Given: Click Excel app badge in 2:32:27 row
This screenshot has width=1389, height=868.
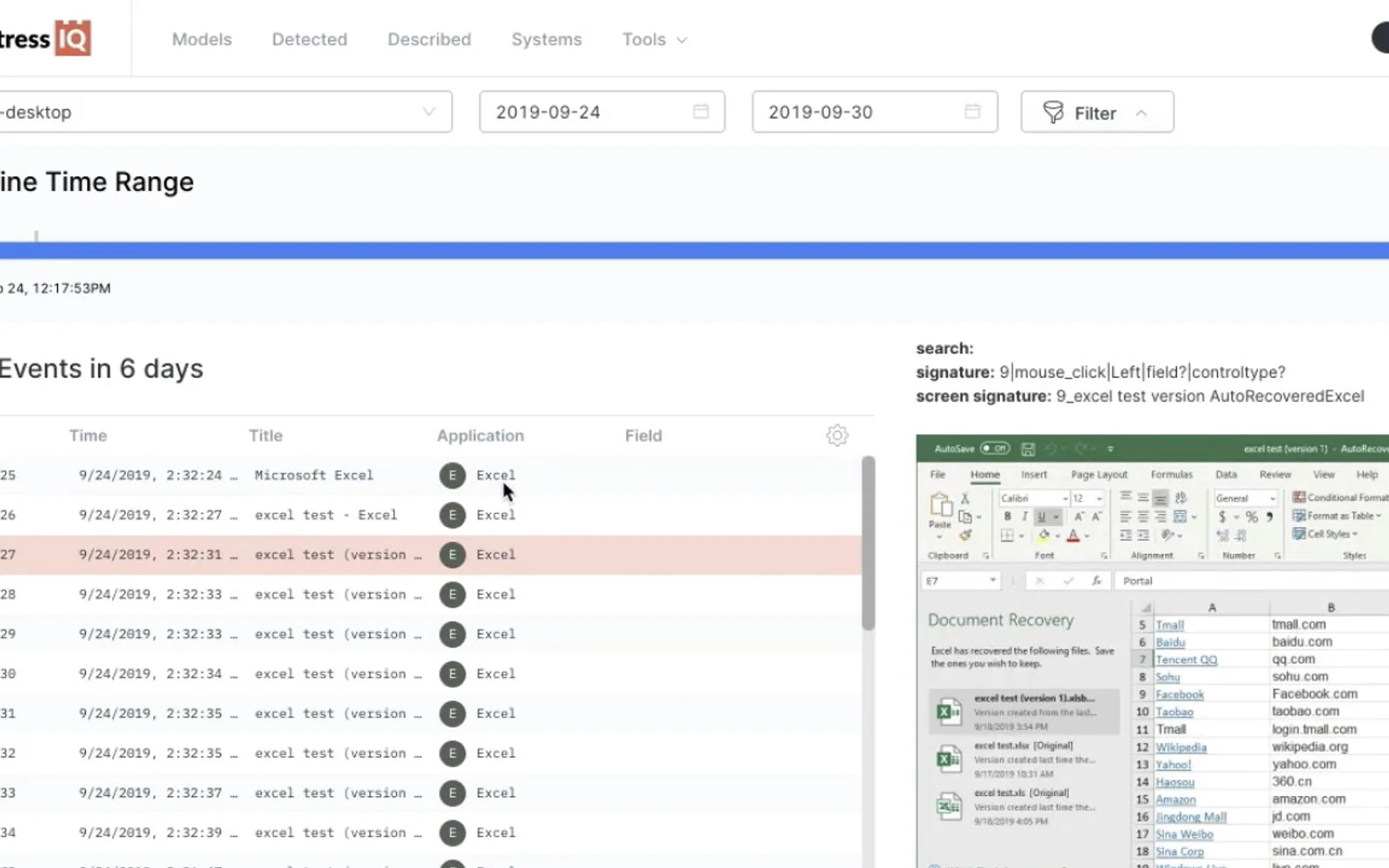Looking at the screenshot, I should tap(451, 515).
